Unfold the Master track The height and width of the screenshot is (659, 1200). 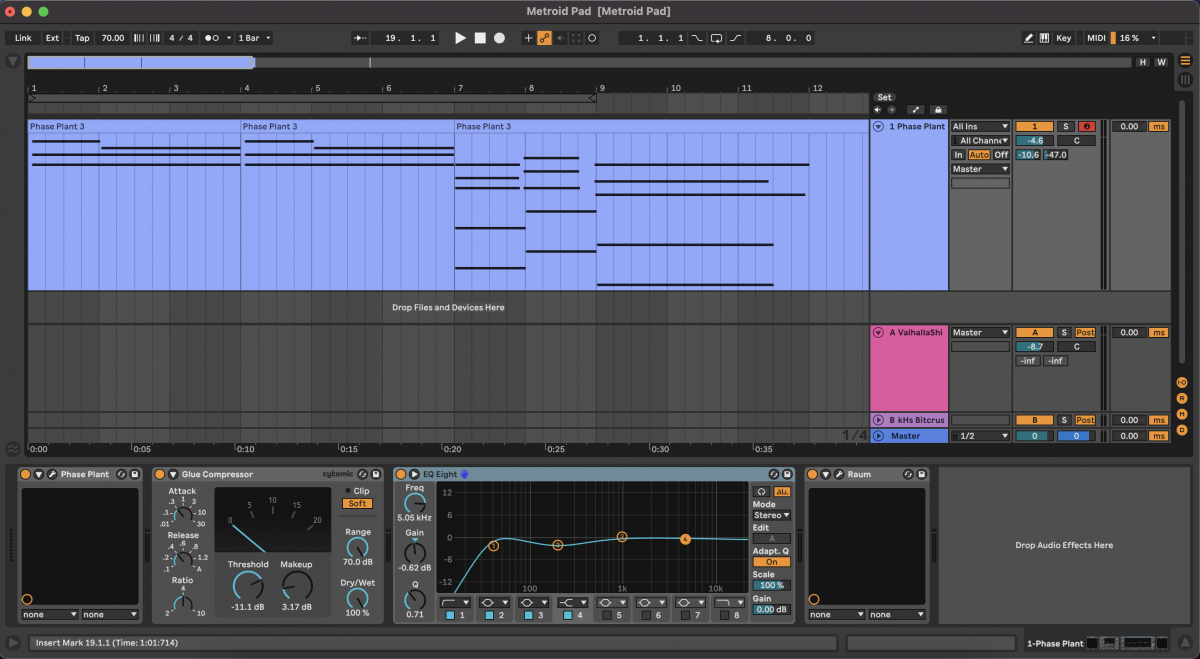(x=879, y=436)
